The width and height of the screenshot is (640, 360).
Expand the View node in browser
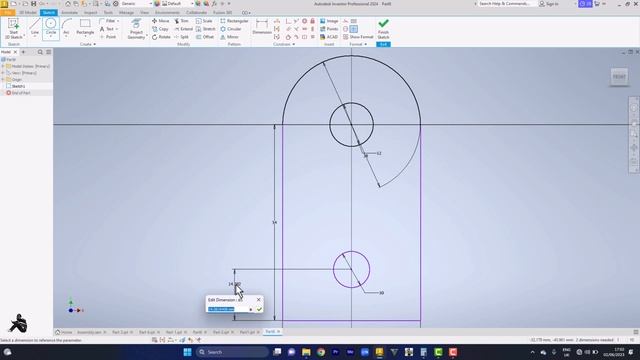tap(3, 73)
